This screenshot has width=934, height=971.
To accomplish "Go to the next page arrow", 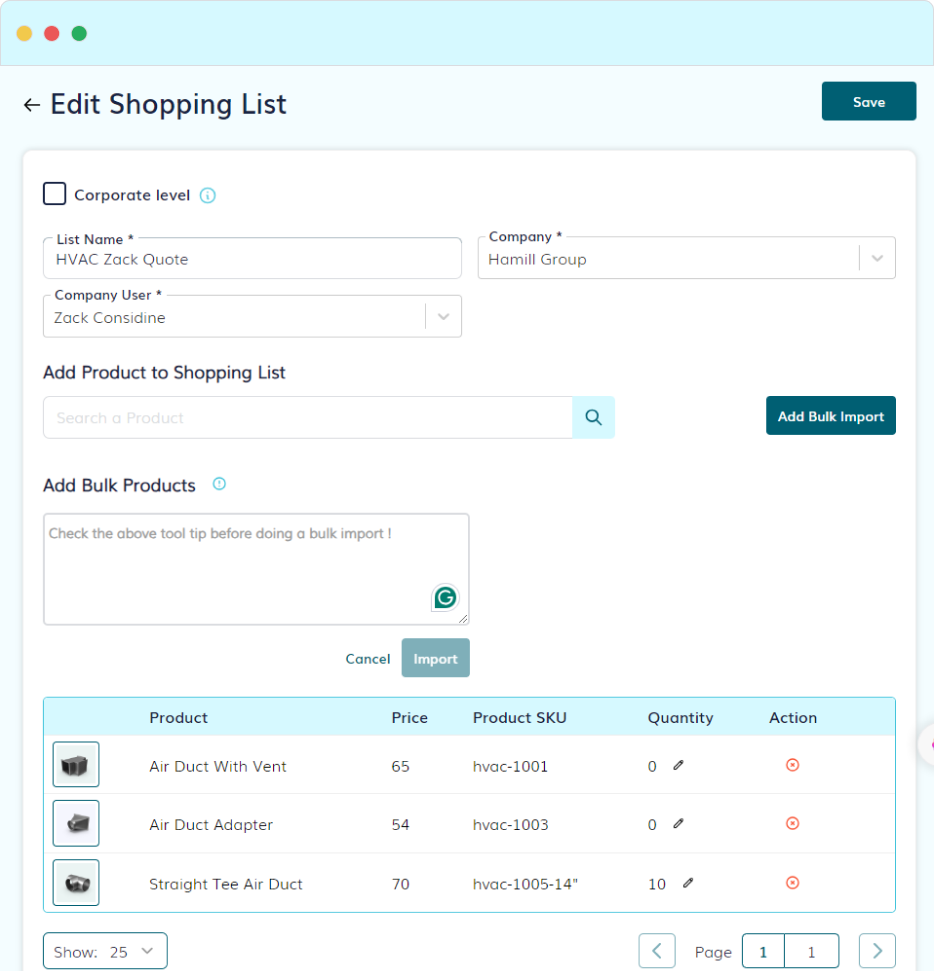I will tap(877, 951).
